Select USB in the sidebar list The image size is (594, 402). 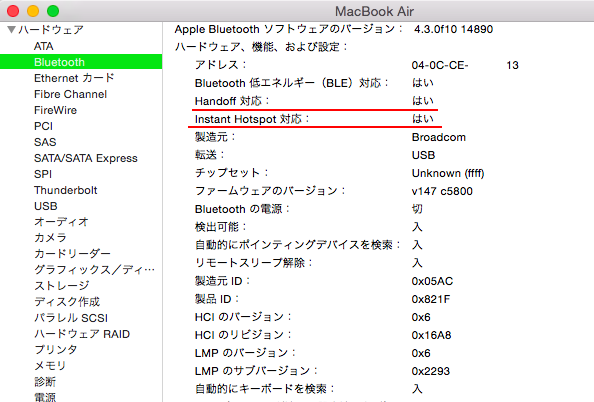coord(46,206)
